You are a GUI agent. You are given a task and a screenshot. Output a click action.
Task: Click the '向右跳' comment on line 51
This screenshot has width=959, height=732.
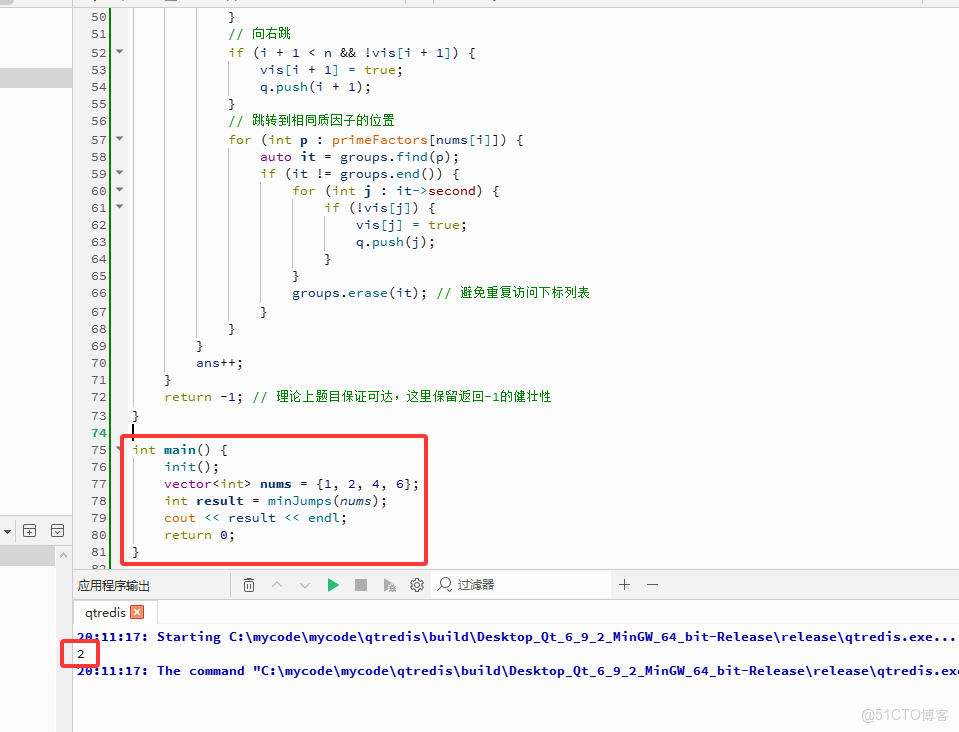[x=271, y=34]
